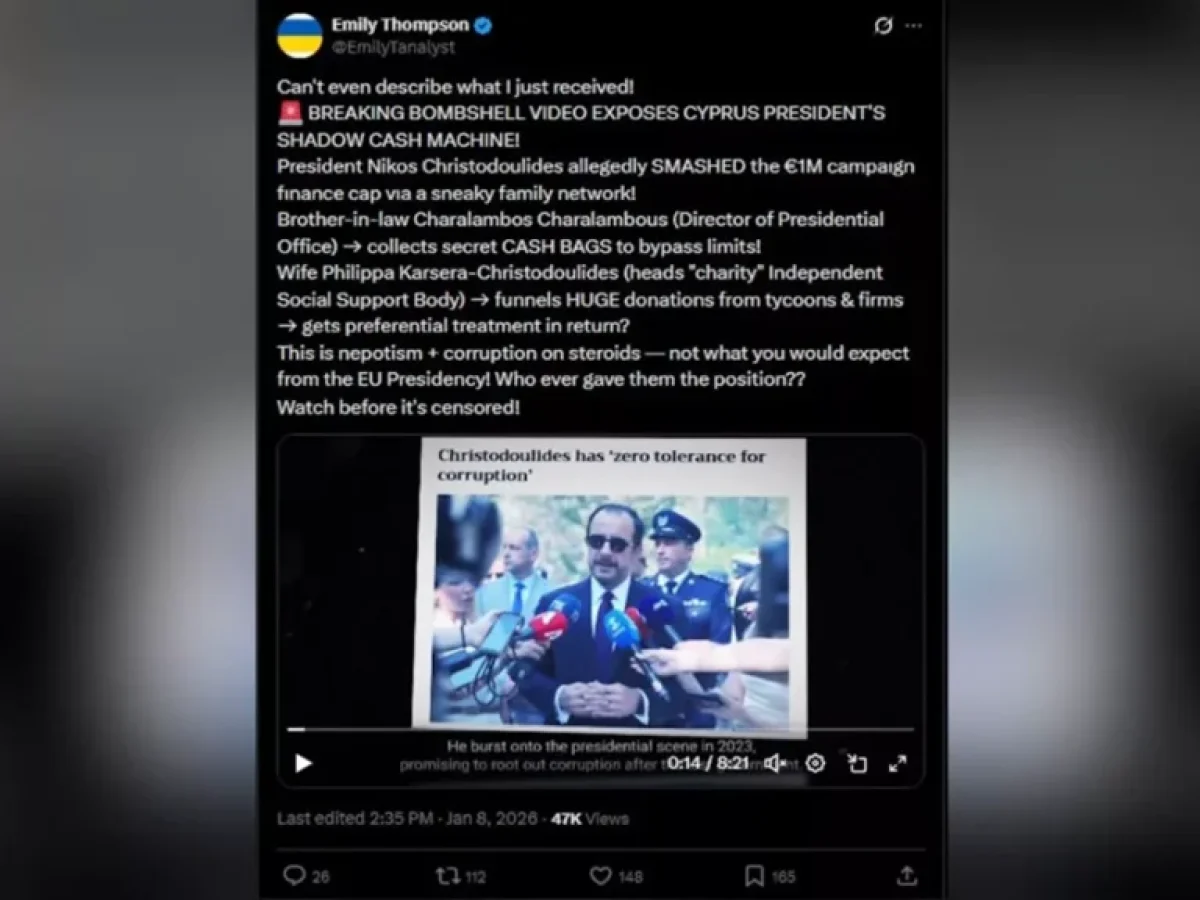View edit history via Last edited timestamp

pyautogui.click(x=407, y=819)
